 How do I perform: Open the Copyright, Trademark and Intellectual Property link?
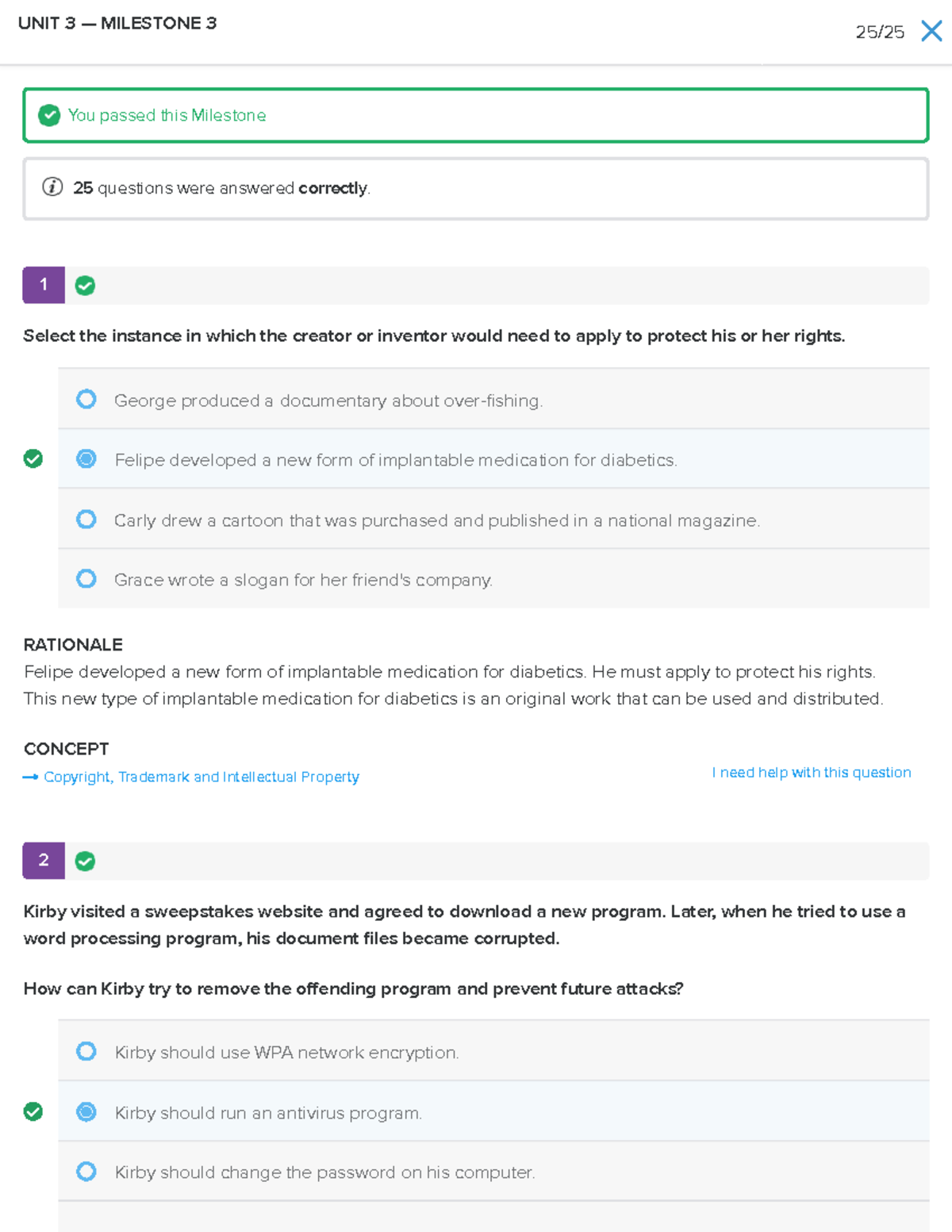(202, 777)
